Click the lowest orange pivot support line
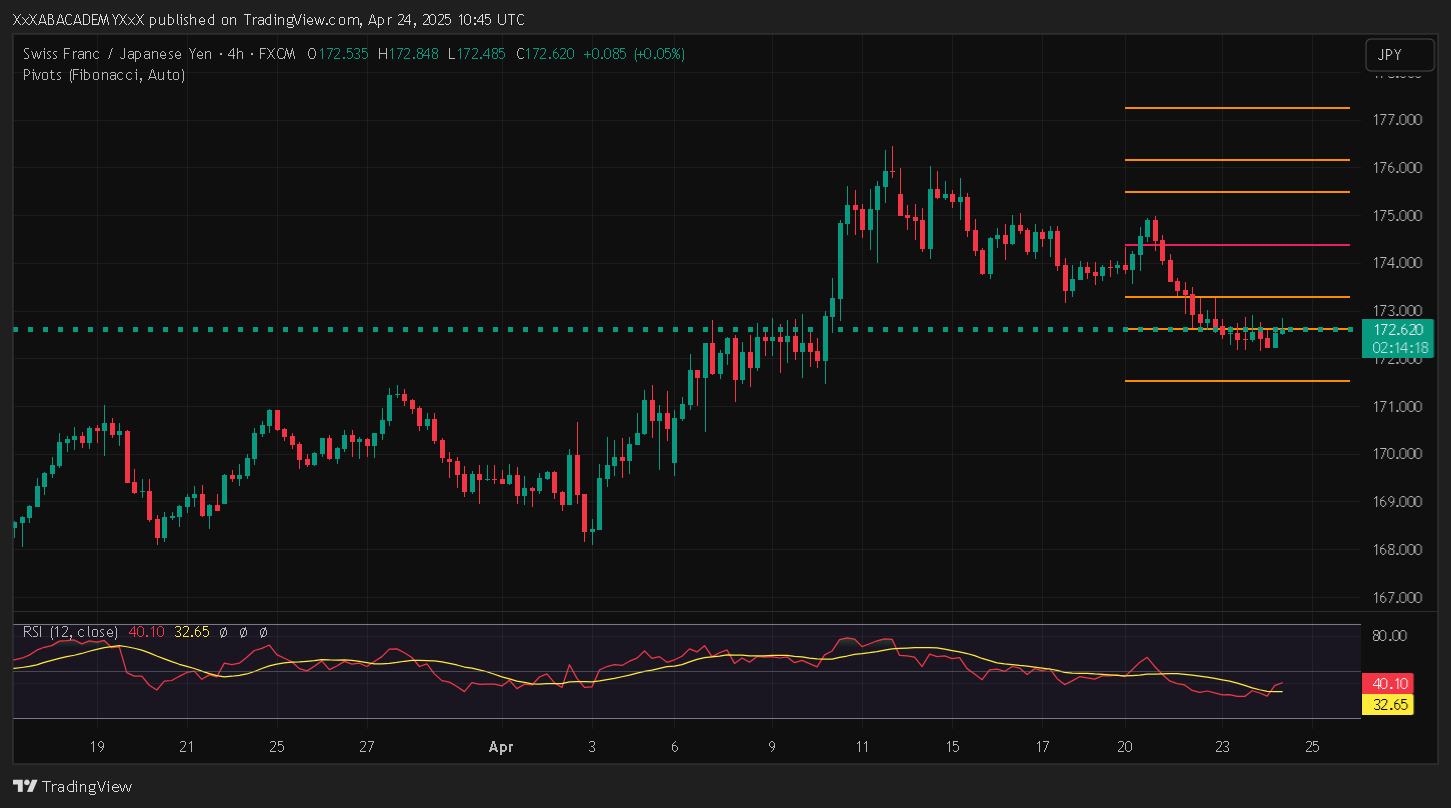Screen dimensions: 1451x808 click(x=1236, y=381)
